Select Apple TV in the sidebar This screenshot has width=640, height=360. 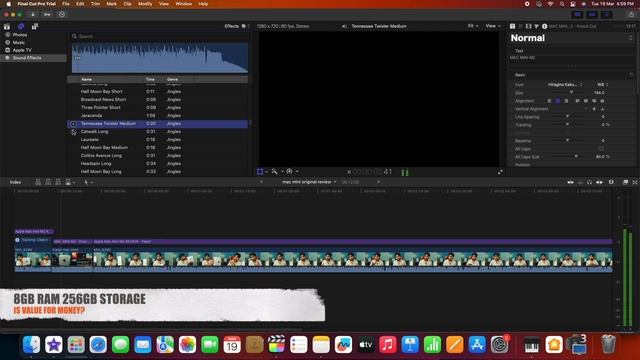point(22,50)
